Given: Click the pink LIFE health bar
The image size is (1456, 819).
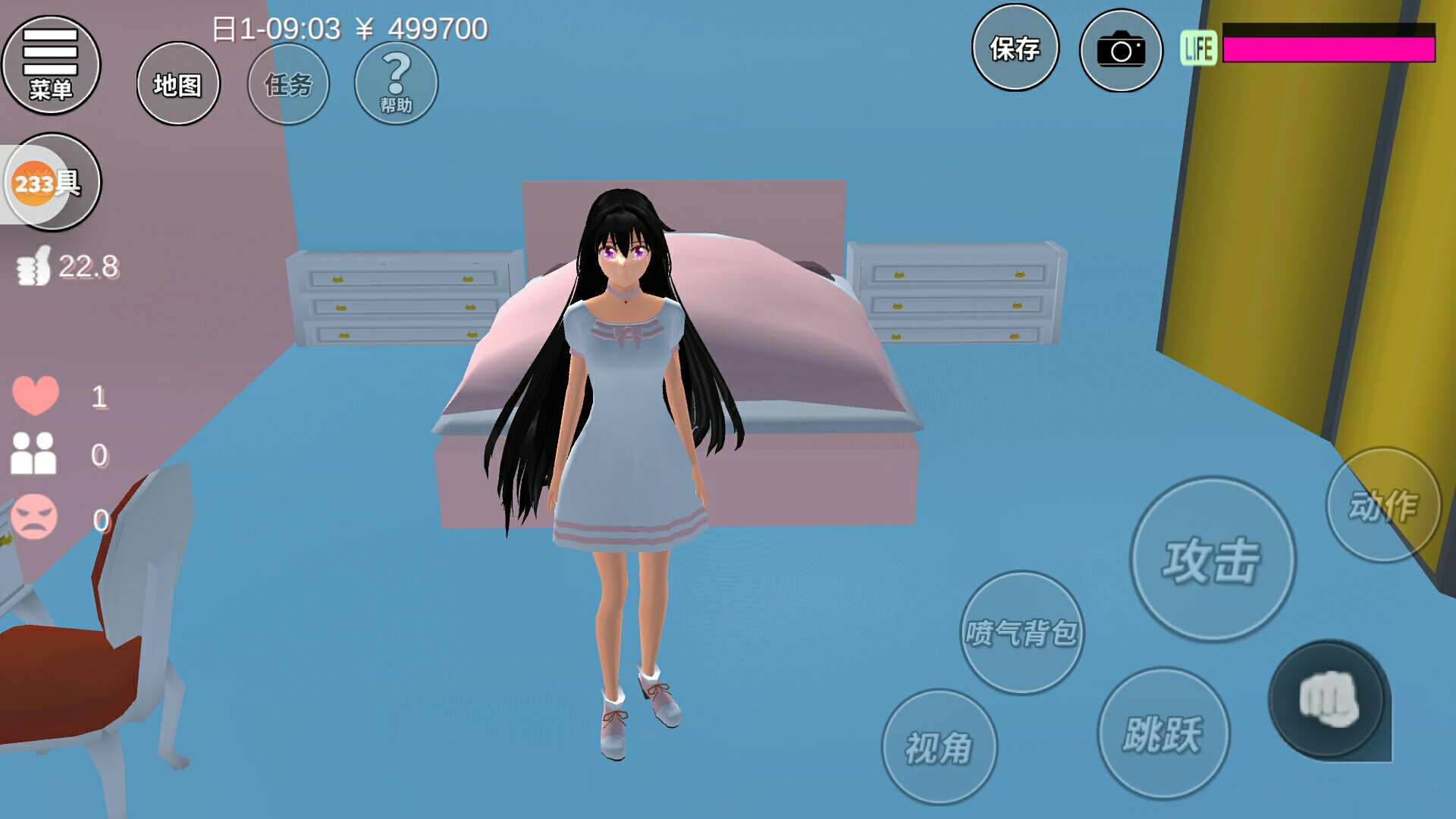Looking at the screenshot, I should [x=1329, y=49].
